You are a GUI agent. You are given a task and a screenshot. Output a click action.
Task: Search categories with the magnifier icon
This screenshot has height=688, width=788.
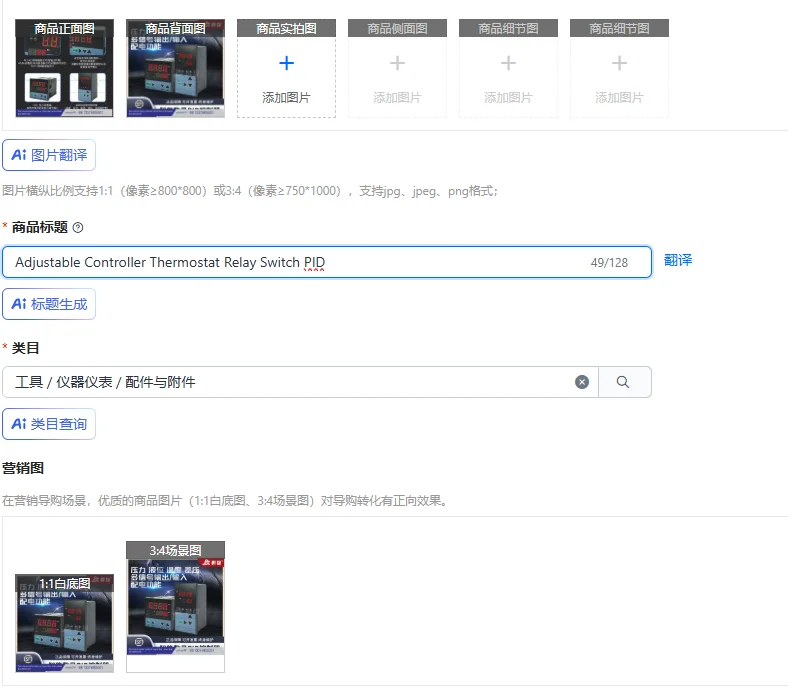(623, 382)
